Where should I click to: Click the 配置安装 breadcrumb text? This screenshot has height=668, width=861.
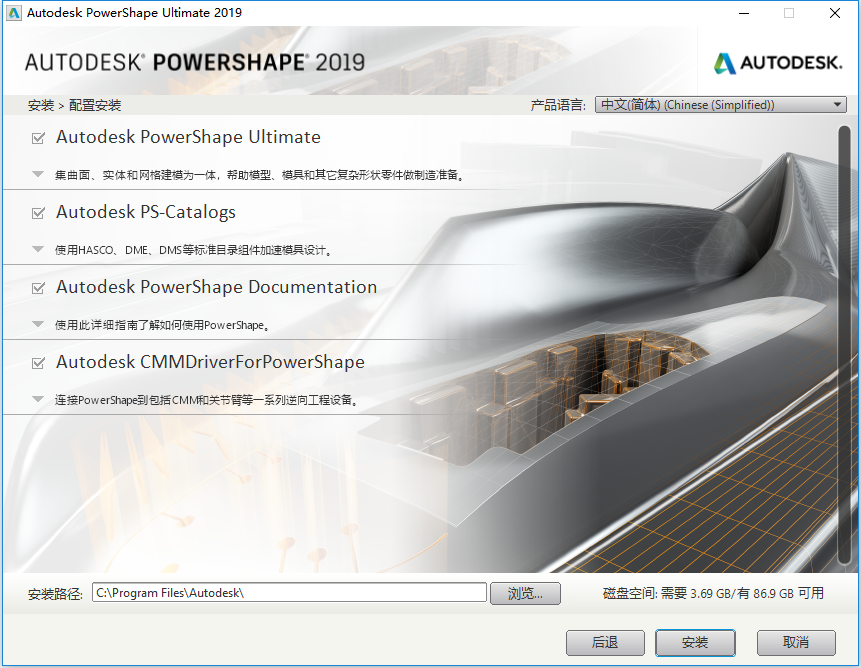click(x=95, y=105)
